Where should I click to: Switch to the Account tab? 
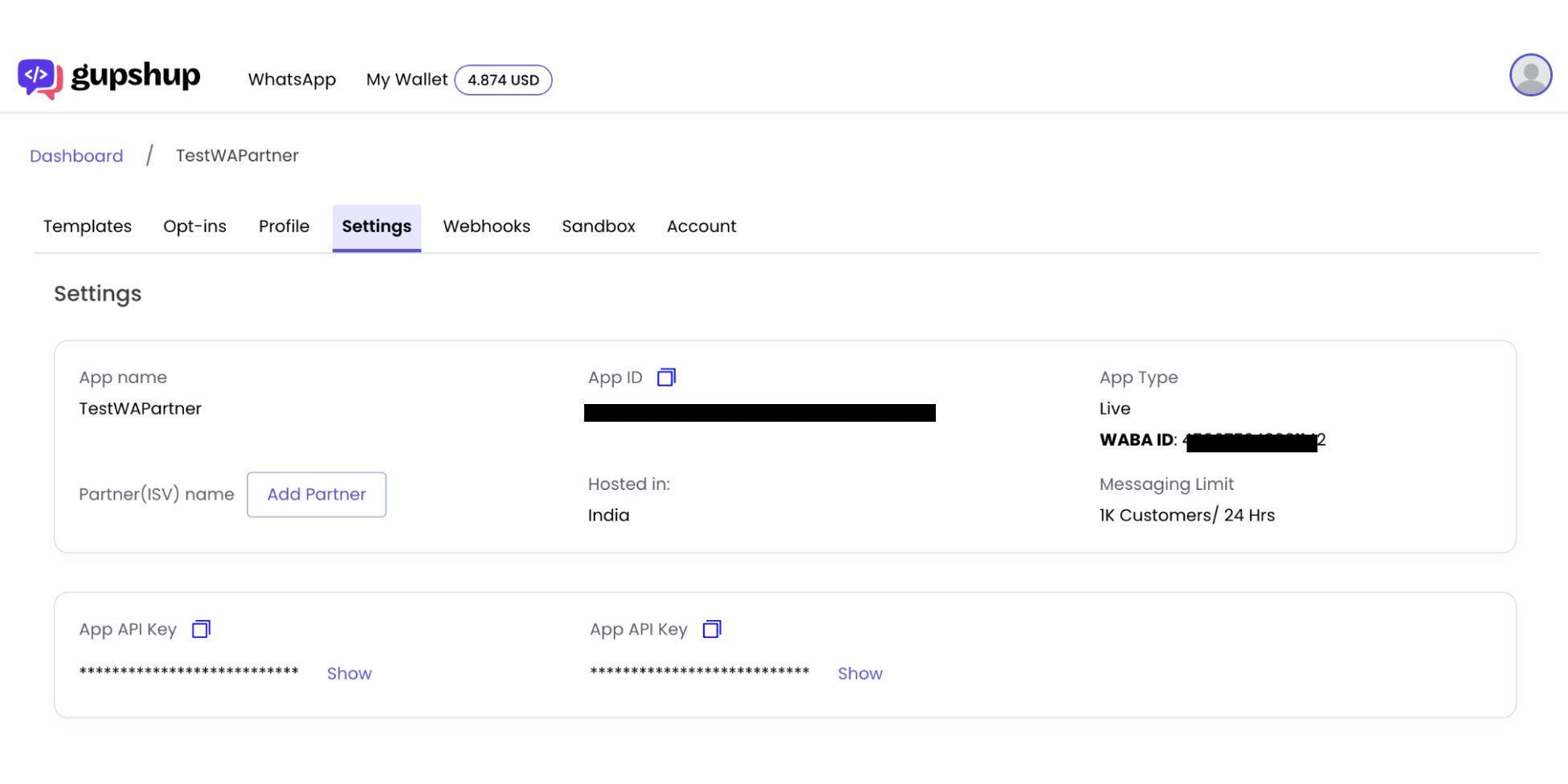[701, 227]
